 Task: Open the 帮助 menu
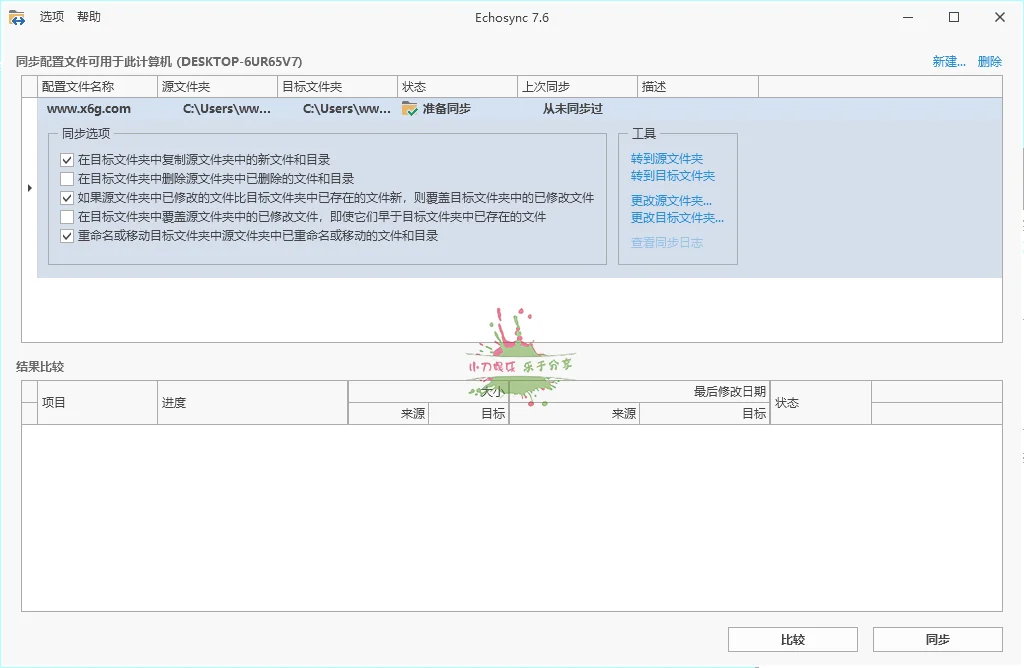(x=89, y=16)
